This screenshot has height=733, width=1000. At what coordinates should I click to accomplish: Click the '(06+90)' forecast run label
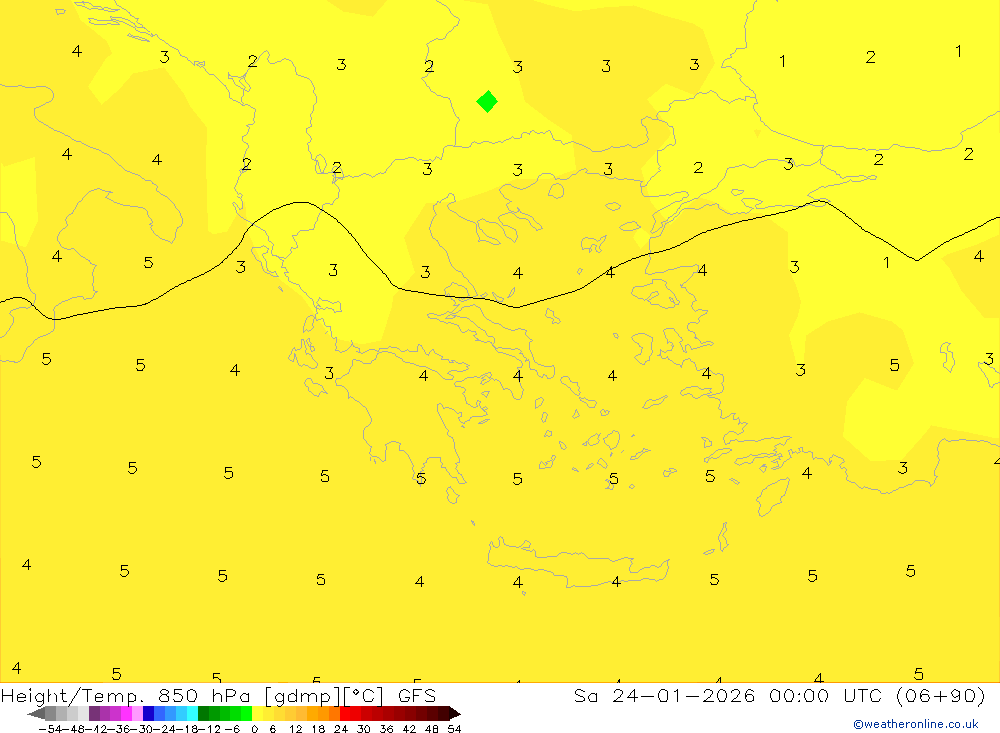tap(940, 695)
